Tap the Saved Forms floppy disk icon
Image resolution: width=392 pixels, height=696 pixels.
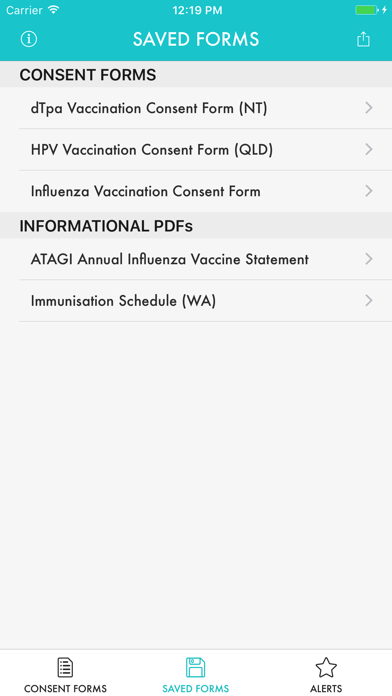tap(195, 667)
